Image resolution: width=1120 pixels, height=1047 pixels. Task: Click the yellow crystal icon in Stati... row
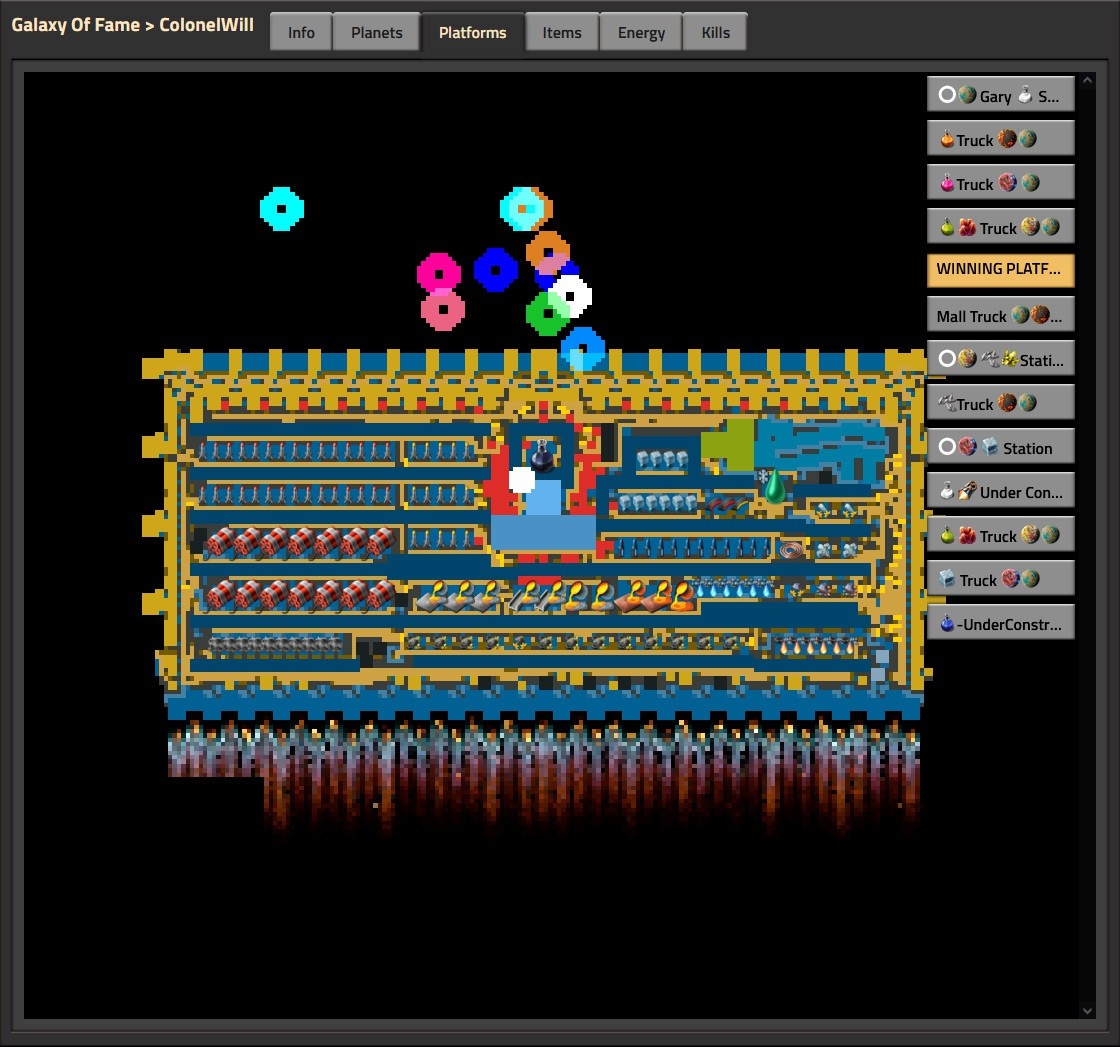[1009, 359]
